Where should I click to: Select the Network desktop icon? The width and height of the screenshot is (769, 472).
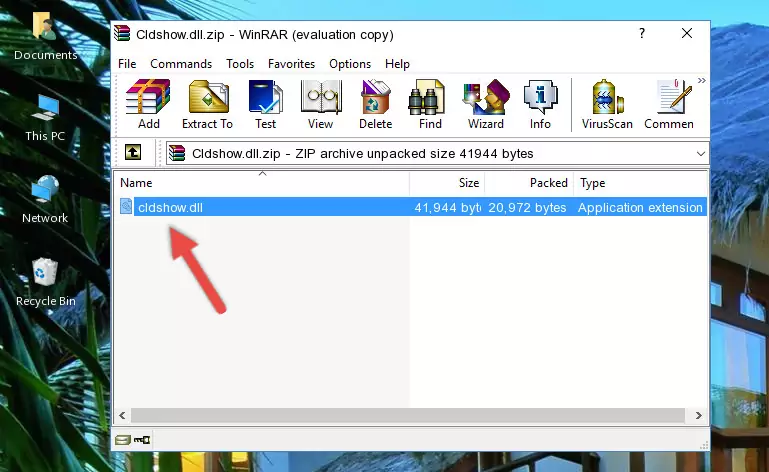click(x=45, y=200)
